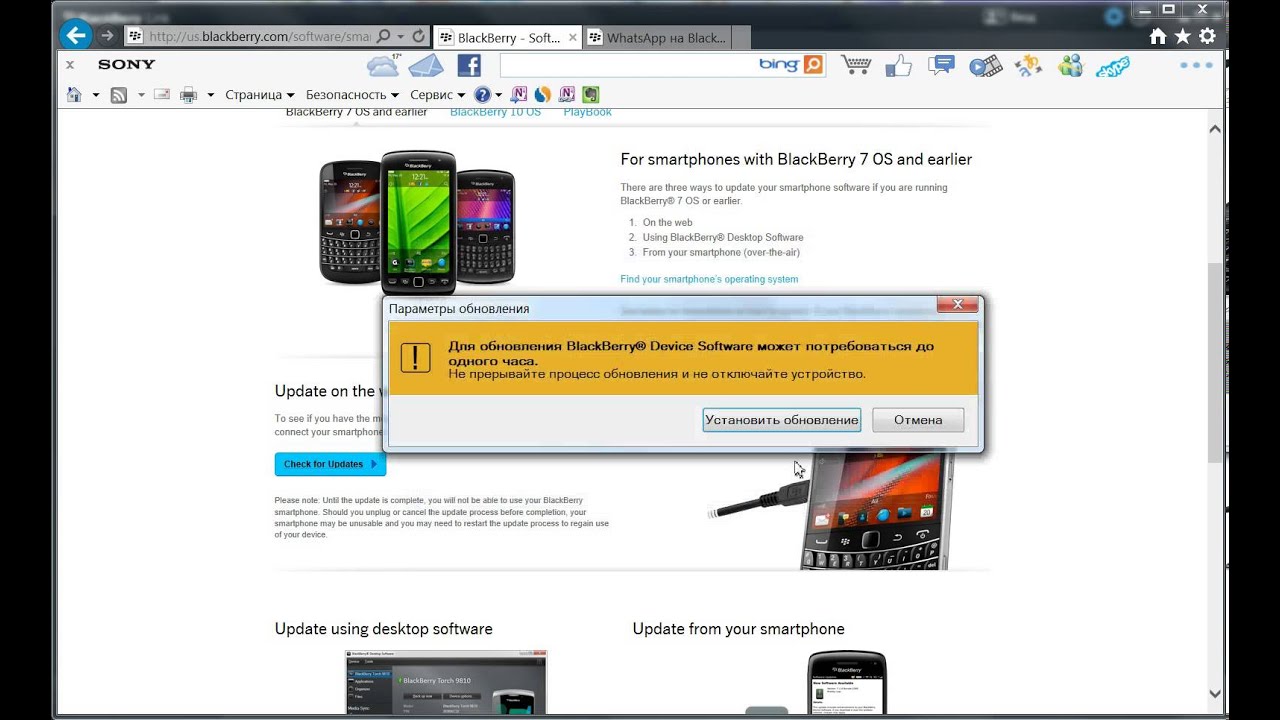
Task: Click the Bing search input field
Action: point(628,65)
